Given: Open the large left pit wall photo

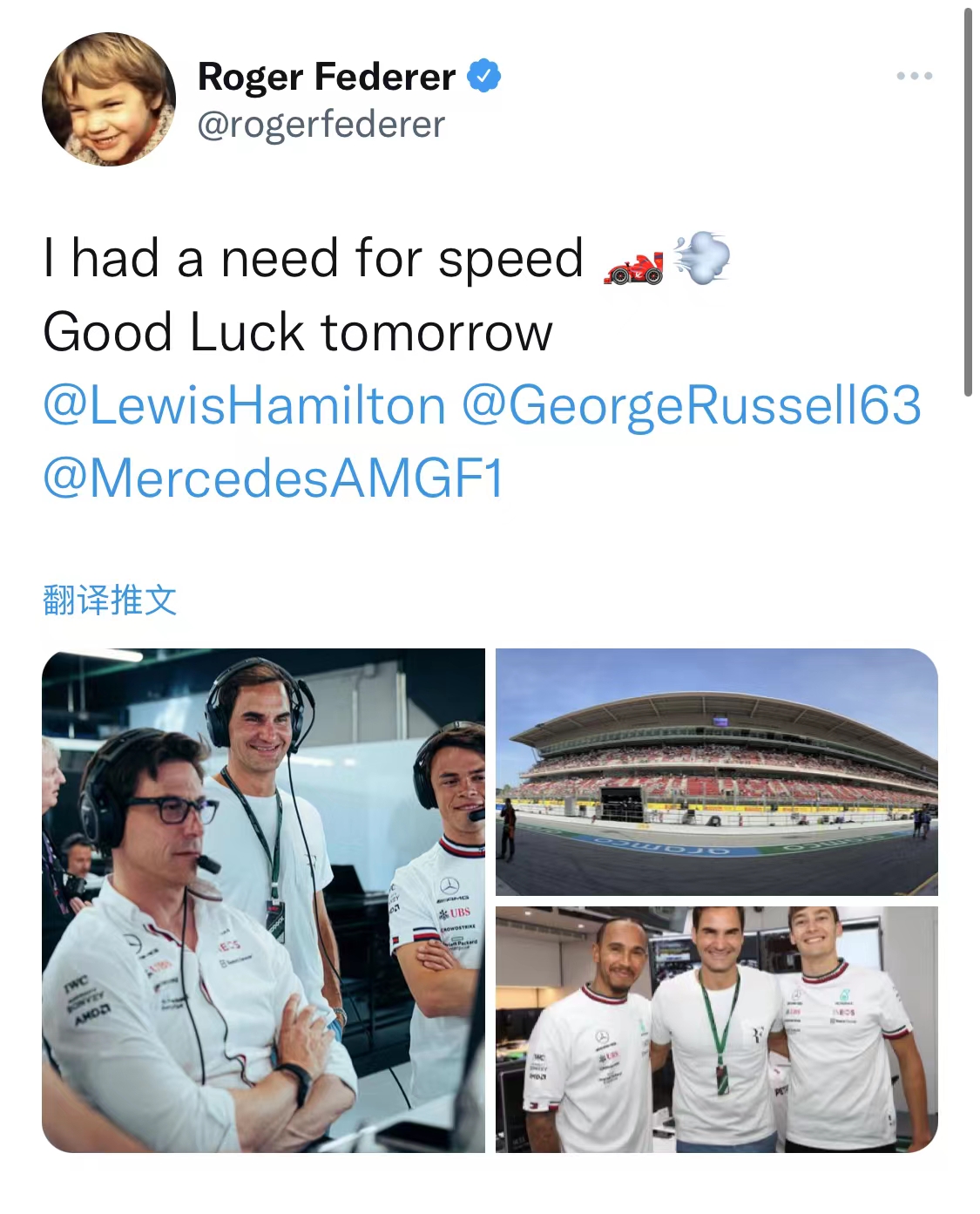Looking at the screenshot, I should tap(263, 900).
